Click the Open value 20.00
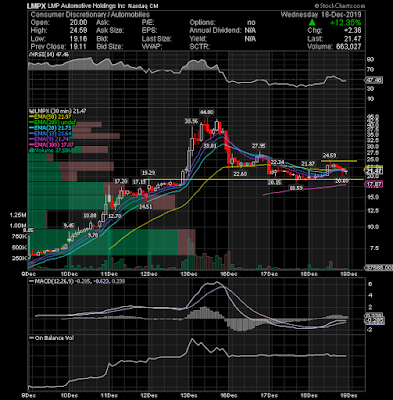This screenshot has width=393, height=400. tap(78, 22)
